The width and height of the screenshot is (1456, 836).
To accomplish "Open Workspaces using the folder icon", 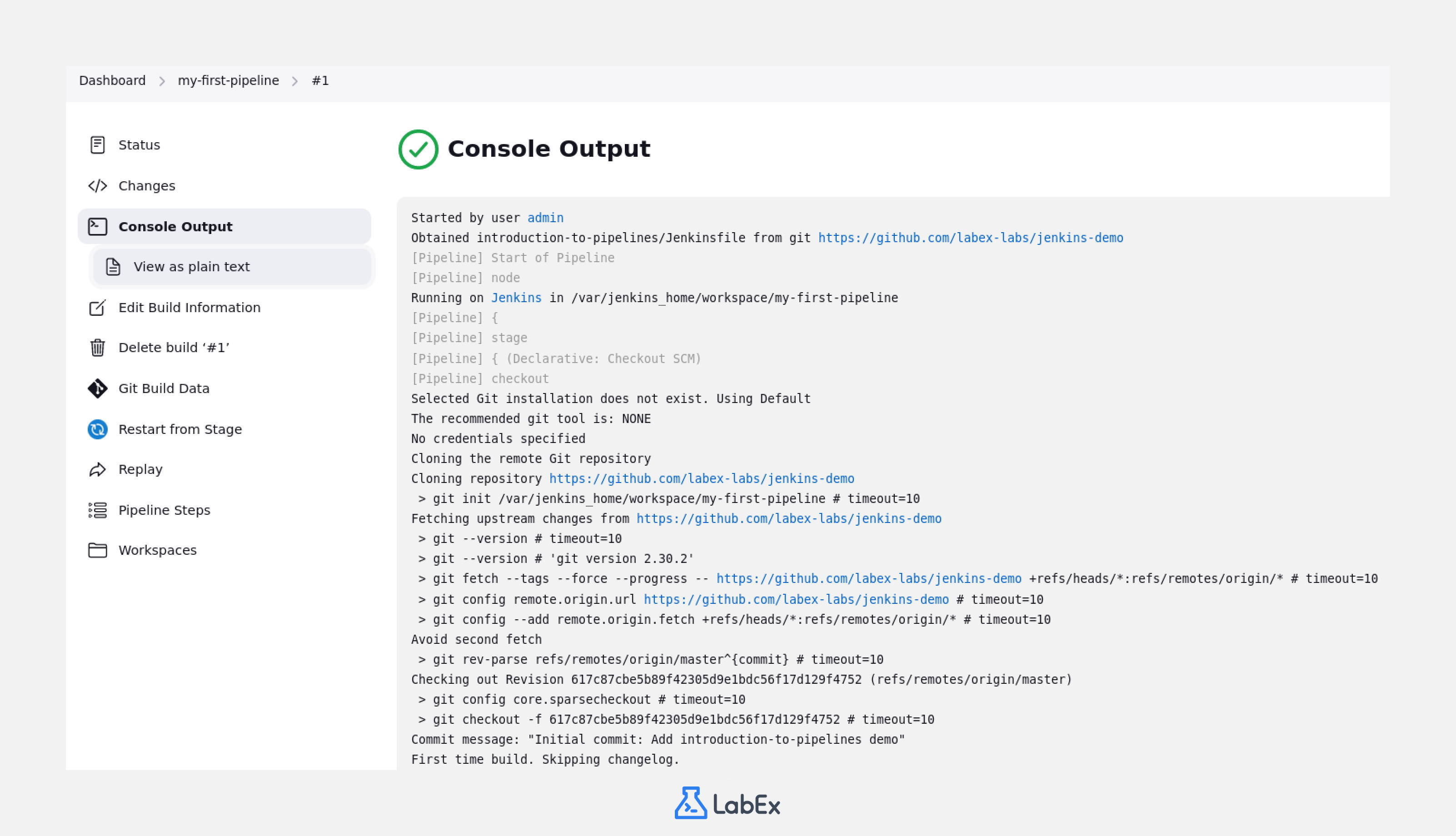I will click(98, 550).
